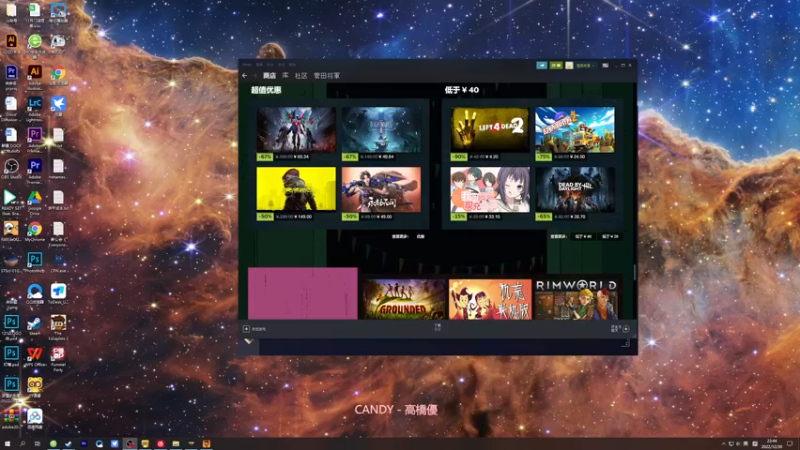Go back with Steam's back arrow
This screenshot has height=450, width=800.
click(245, 76)
